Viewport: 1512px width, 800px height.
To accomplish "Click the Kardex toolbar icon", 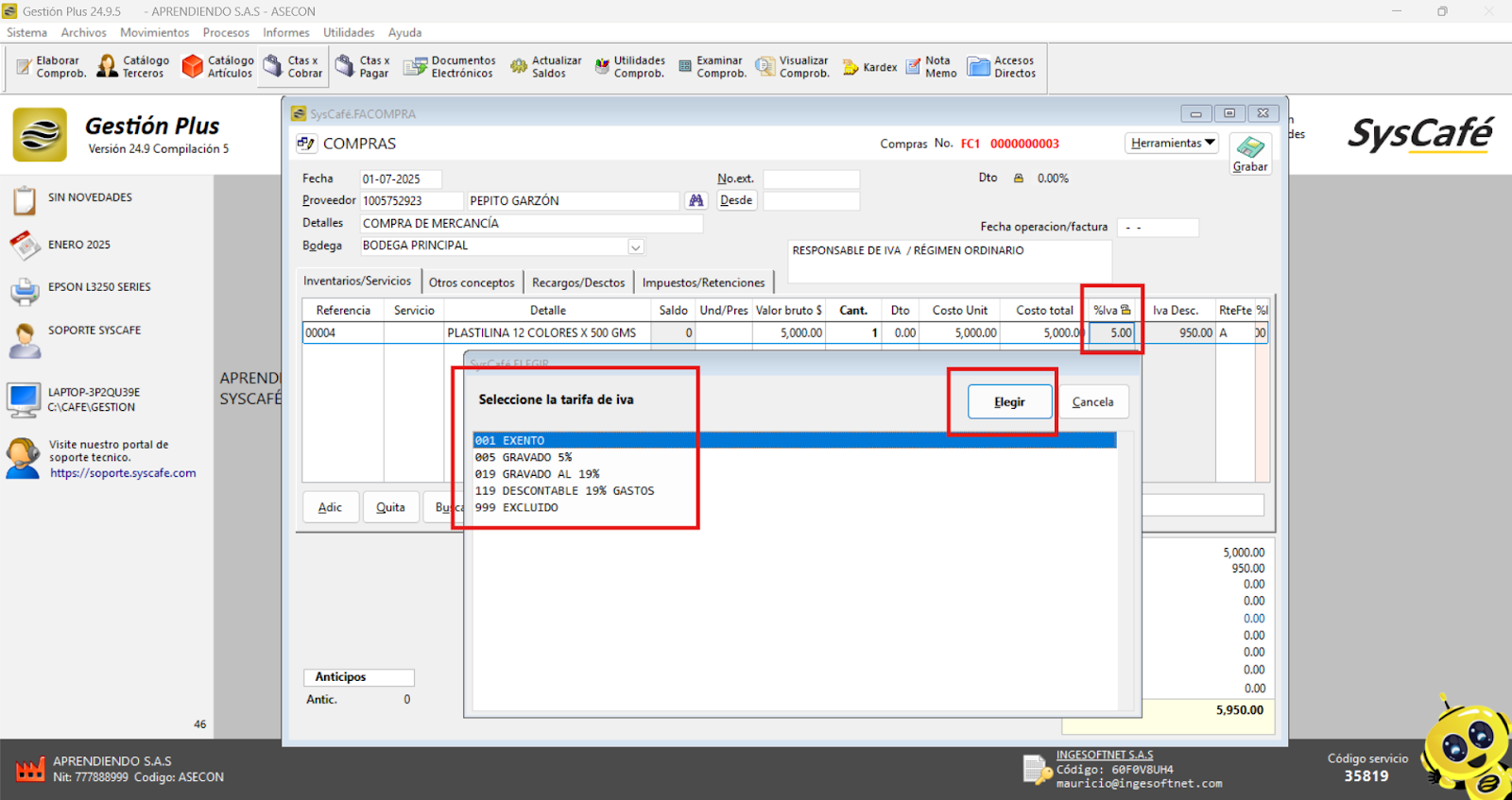I will tap(869, 67).
